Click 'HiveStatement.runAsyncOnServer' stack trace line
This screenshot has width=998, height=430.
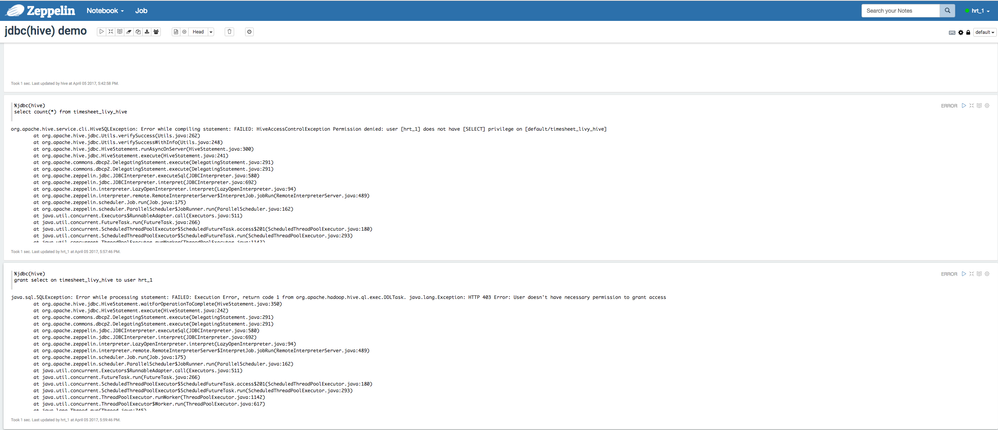(144, 149)
